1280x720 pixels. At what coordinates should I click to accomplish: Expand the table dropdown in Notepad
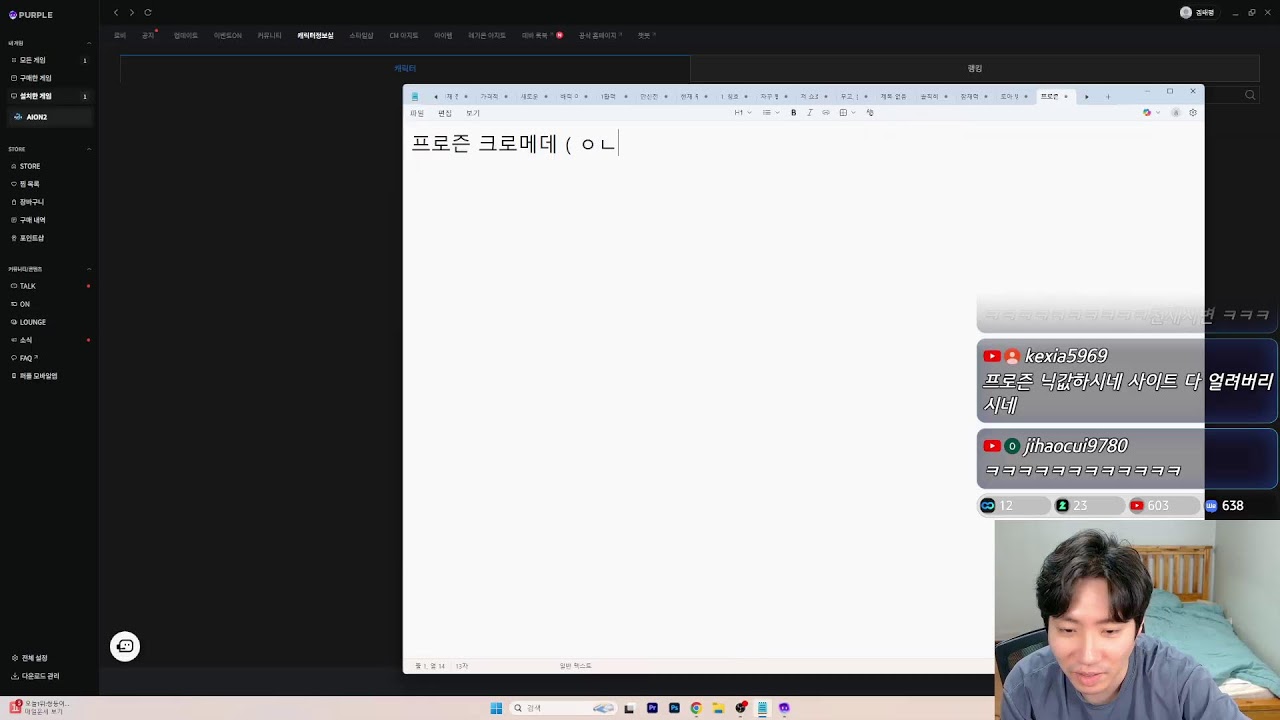[847, 113]
